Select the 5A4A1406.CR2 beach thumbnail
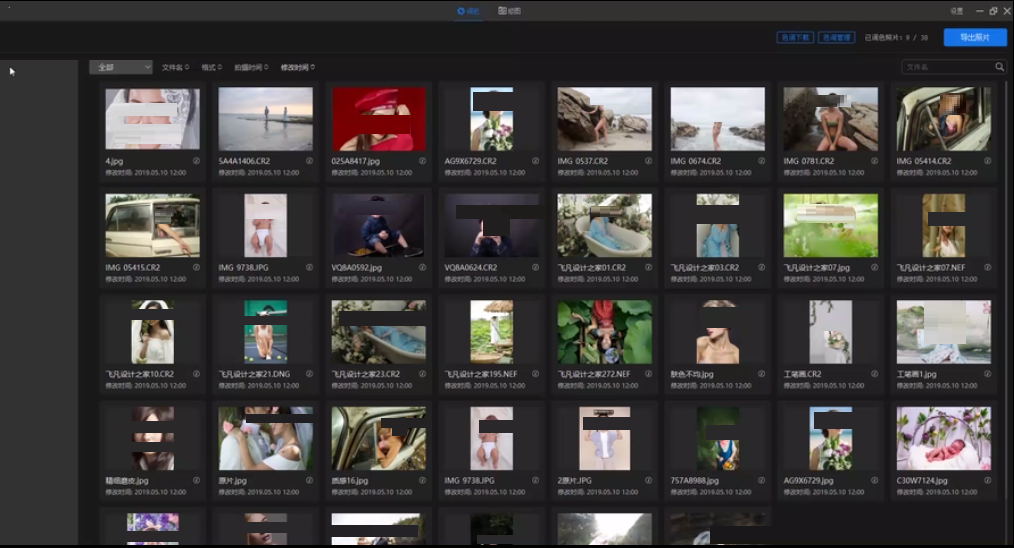The height and width of the screenshot is (548, 1014). coord(266,119)
